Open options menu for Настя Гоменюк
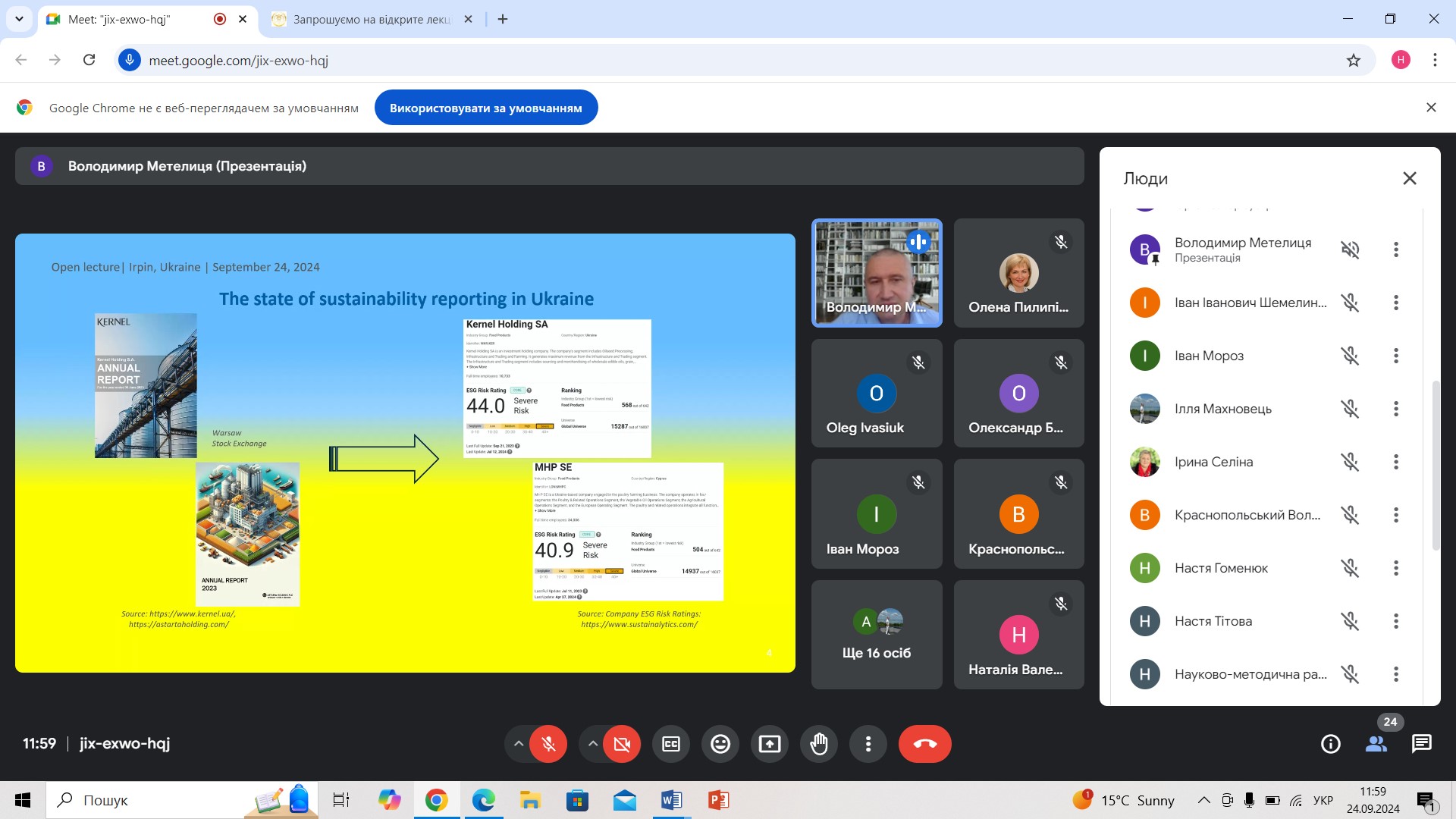This screenshot has height=819, width=1456. click(x=1396, y=568)
